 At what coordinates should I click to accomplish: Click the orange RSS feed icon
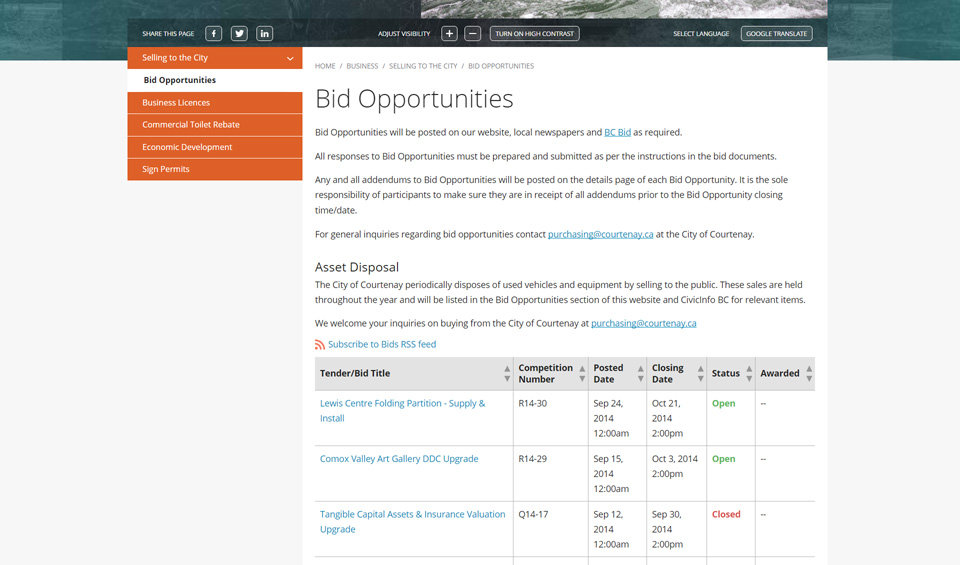click(x=320, y=345)
